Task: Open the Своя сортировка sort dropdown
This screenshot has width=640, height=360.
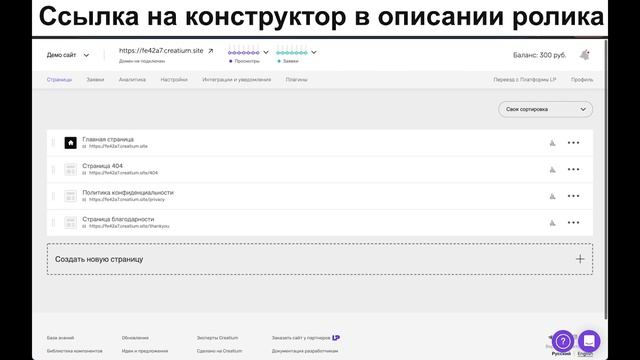Action: (545, 109)
